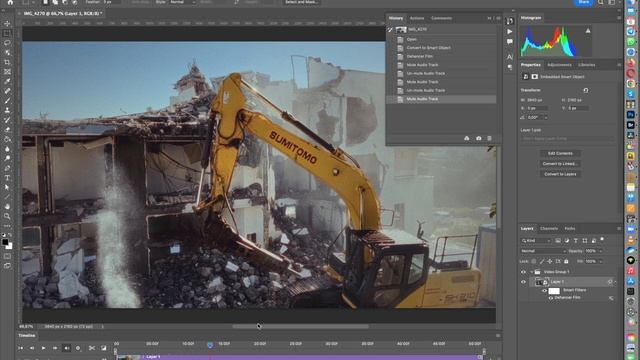Toggle lock transparent pixels
Viewport: 640px width, 360px height.
(533, 261)
